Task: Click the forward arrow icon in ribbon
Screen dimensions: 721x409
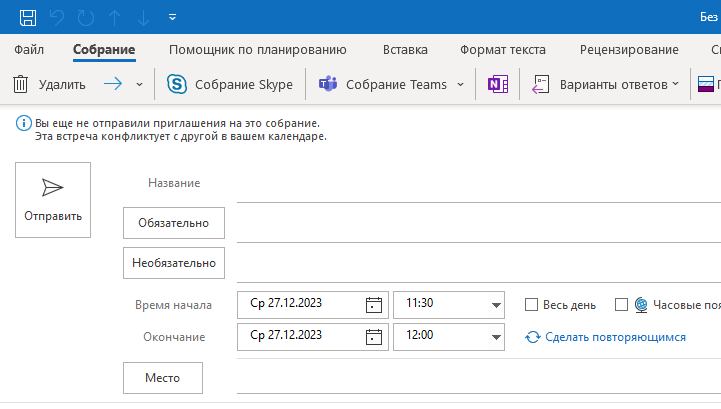Action: 113,84
